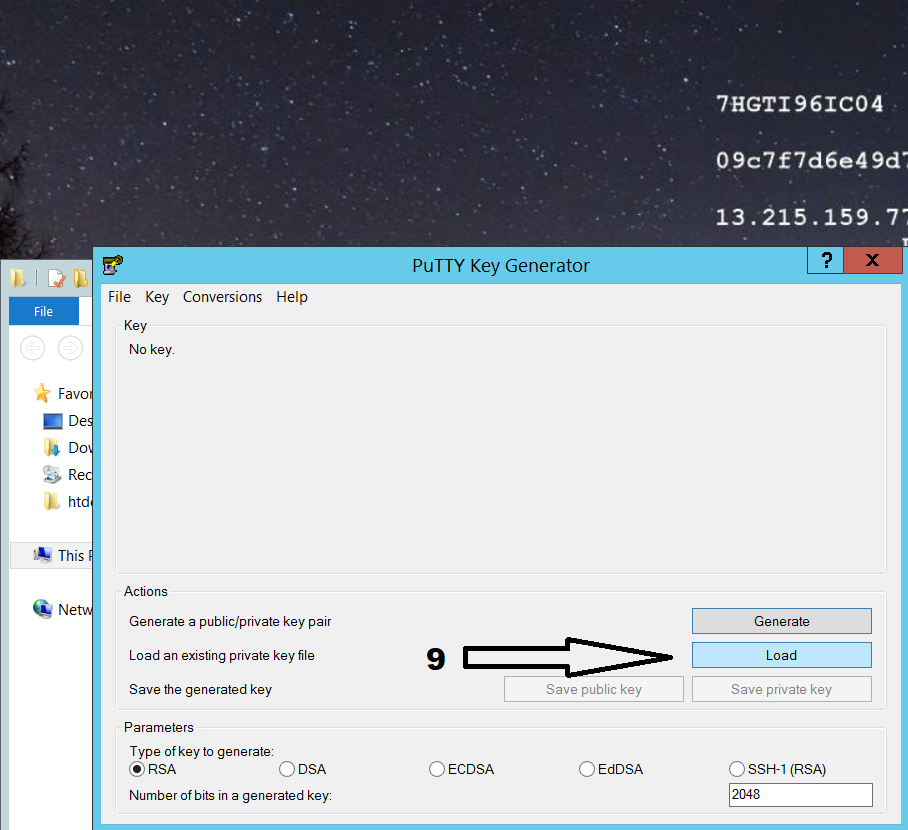
Task: Select the Network item in Explorer sidebar
Action: coord(44,609)
